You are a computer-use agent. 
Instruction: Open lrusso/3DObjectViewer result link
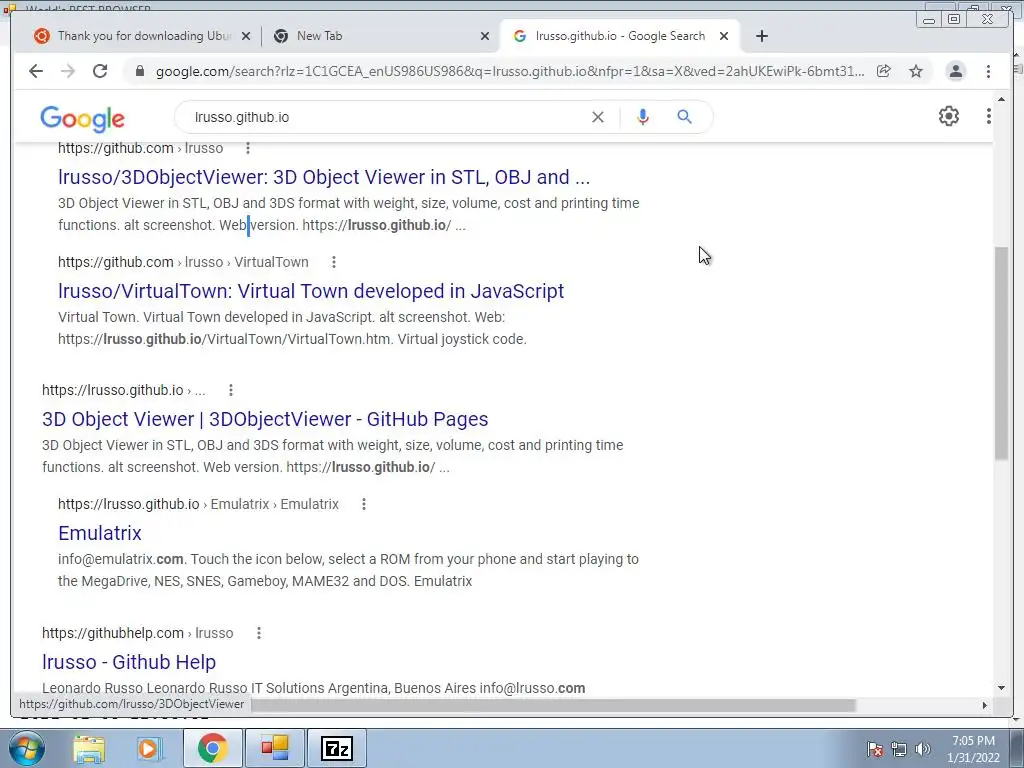tap(324, 177)
